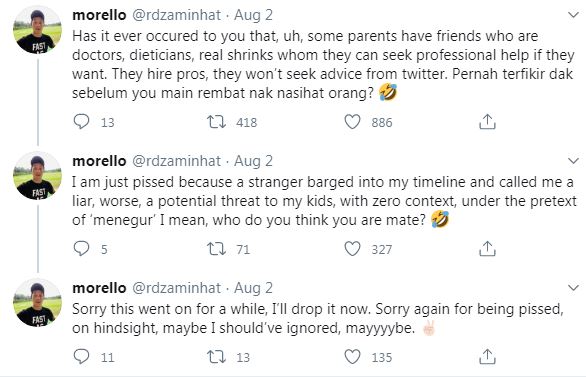
Task: Reply to the 'Sorry this went on' tweet
Action: tap(81, 357)
